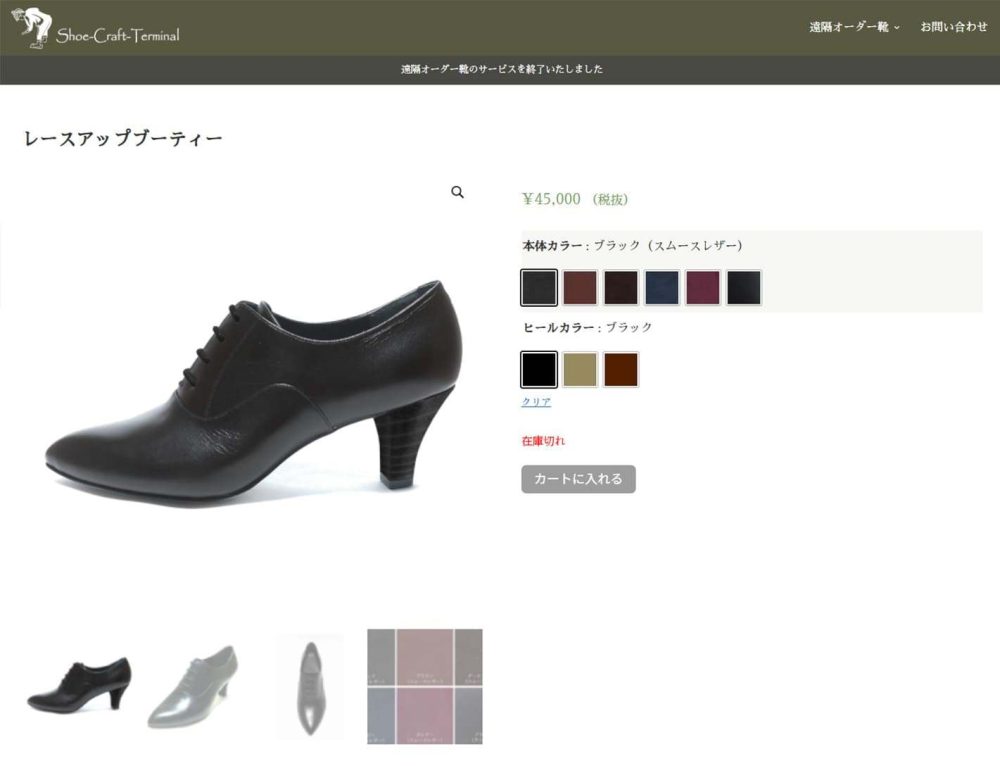The width and height of the screenshot is (1000, 766).
Task: Select the beige heel color swatch
Action: pos(578,368)
